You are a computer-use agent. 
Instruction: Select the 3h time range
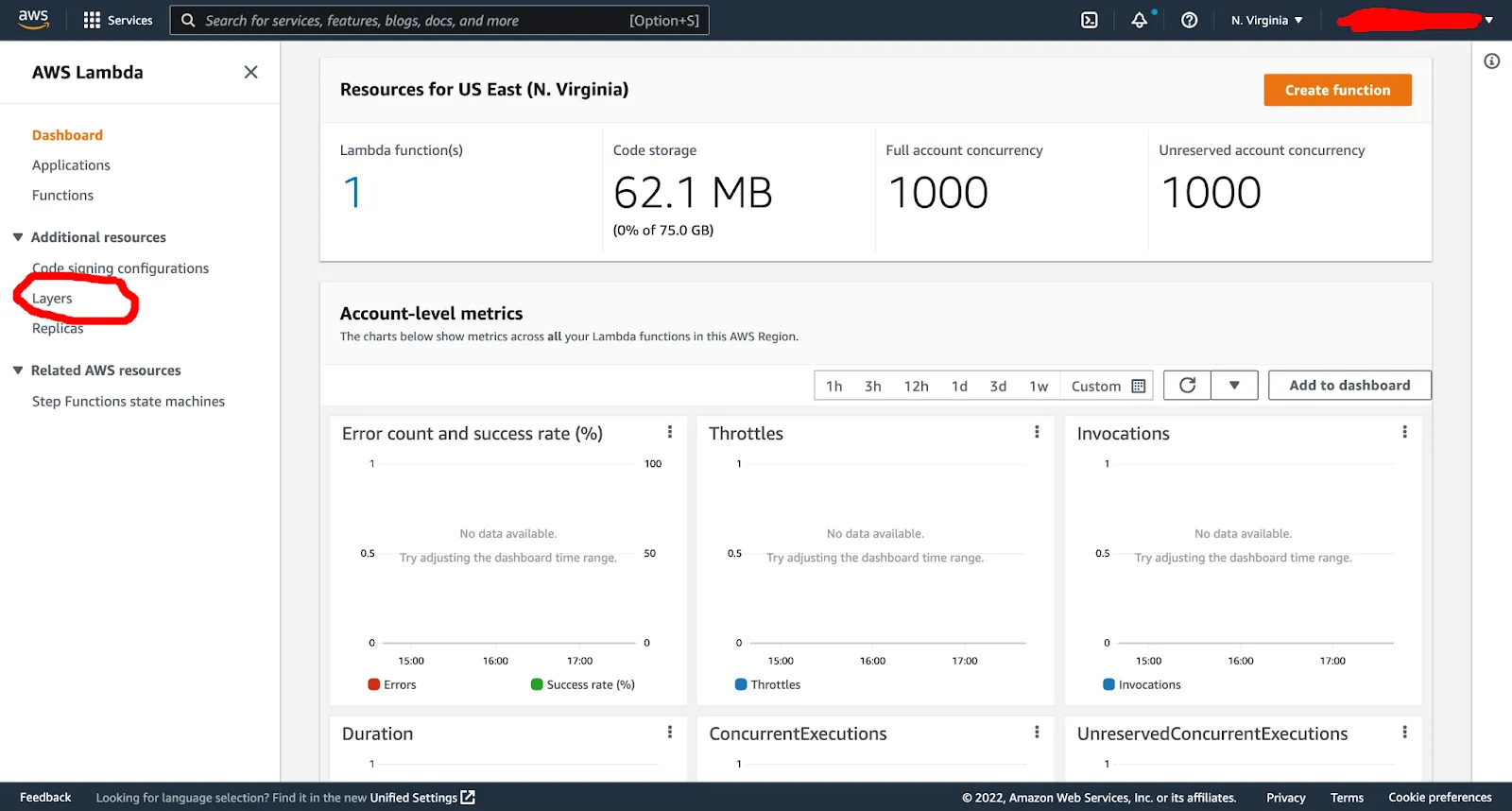[873, 386]
